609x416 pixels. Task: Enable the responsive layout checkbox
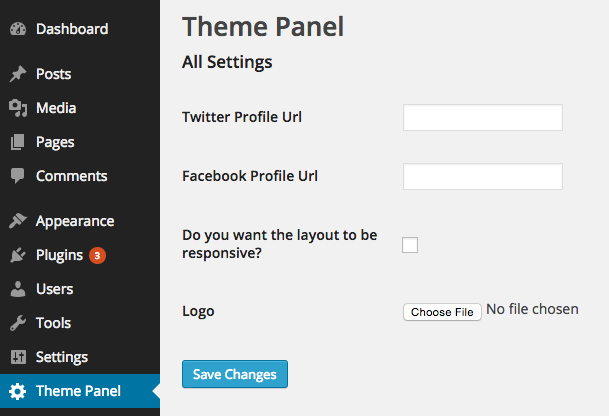click(410, 245)
